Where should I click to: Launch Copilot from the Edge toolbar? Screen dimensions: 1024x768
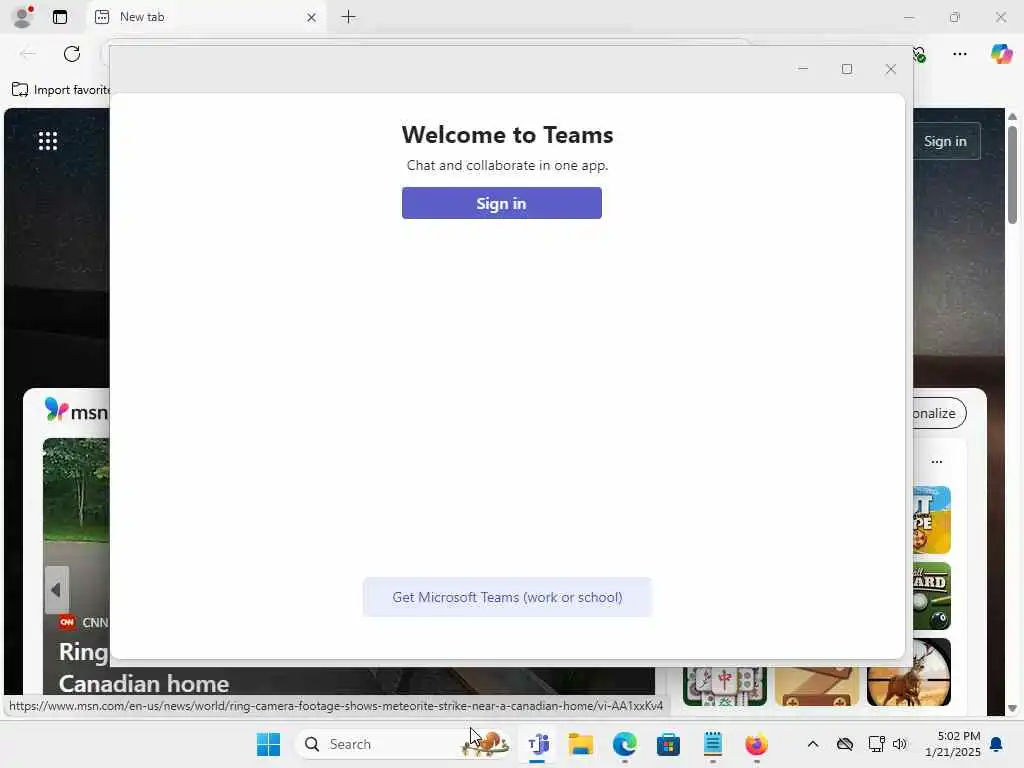pyautogui.click(x=1000, y=54)
